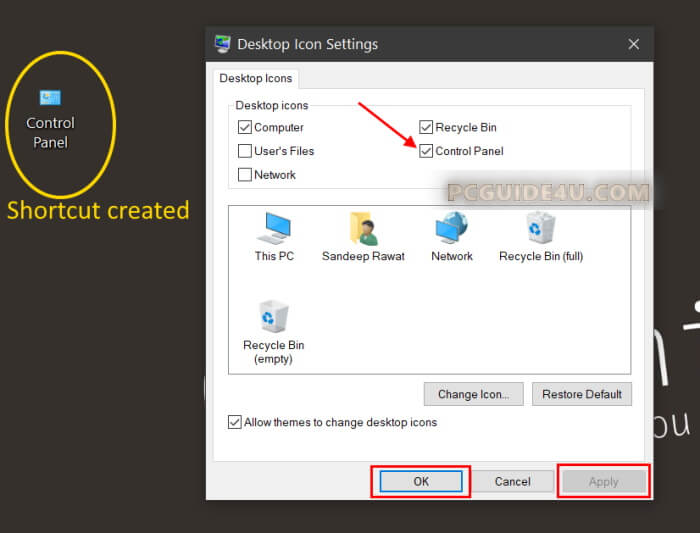Image resolution: width=700 pixels, height=533 pixels.
Task: Click the Control Panel desktop shortcut
Action: tap(50, 98)
